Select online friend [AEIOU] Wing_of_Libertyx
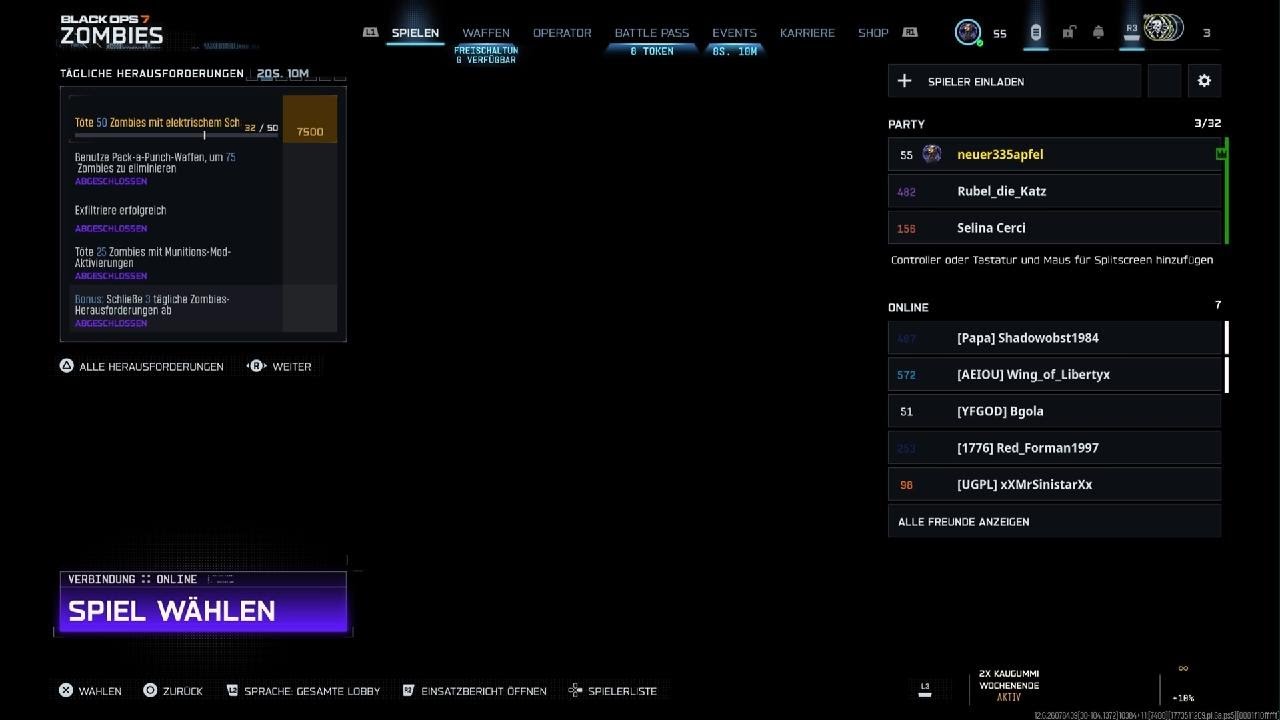 click(x=1054, y=374)
